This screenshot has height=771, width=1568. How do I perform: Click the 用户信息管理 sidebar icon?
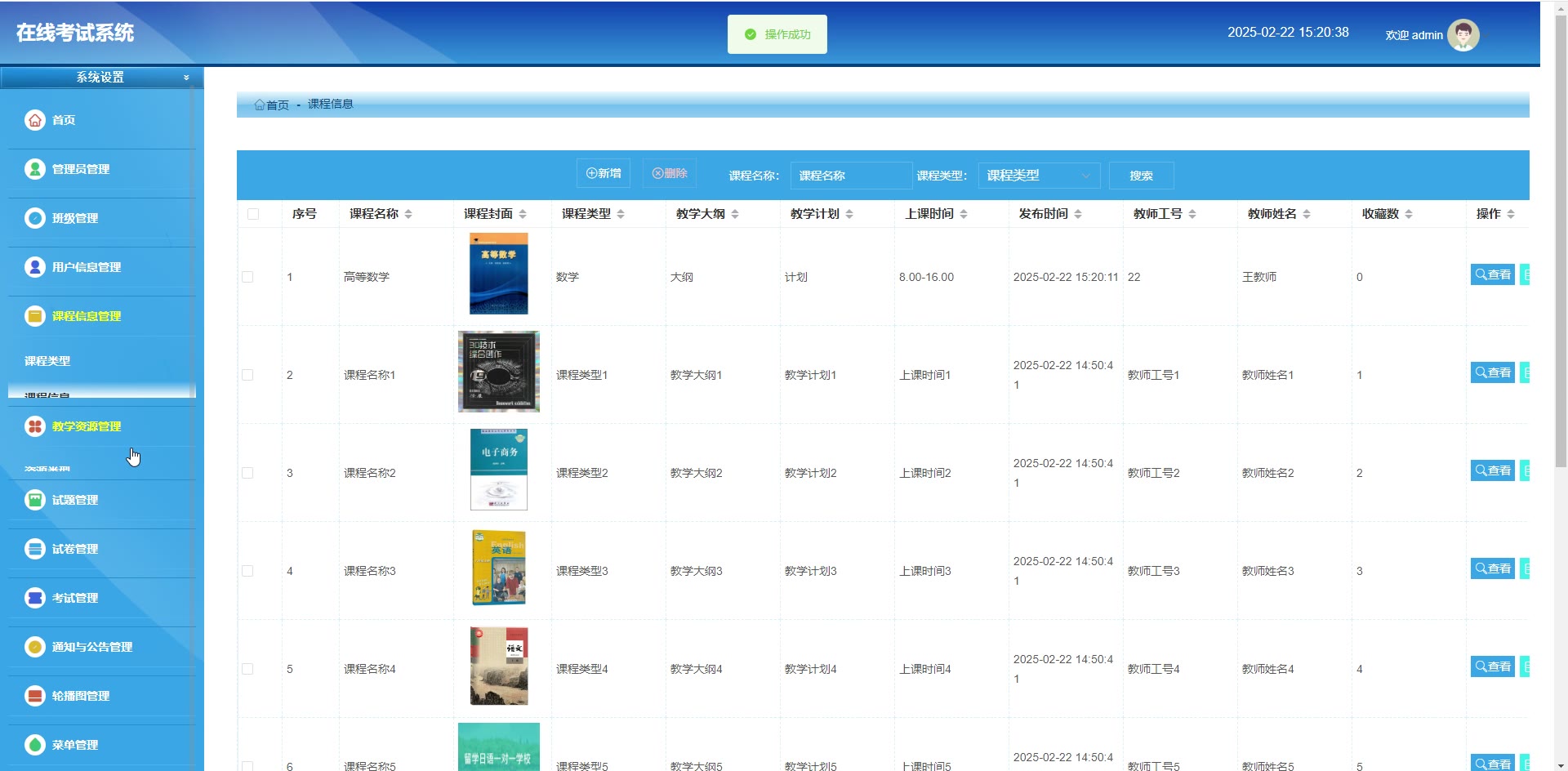(x=34, y=267)
